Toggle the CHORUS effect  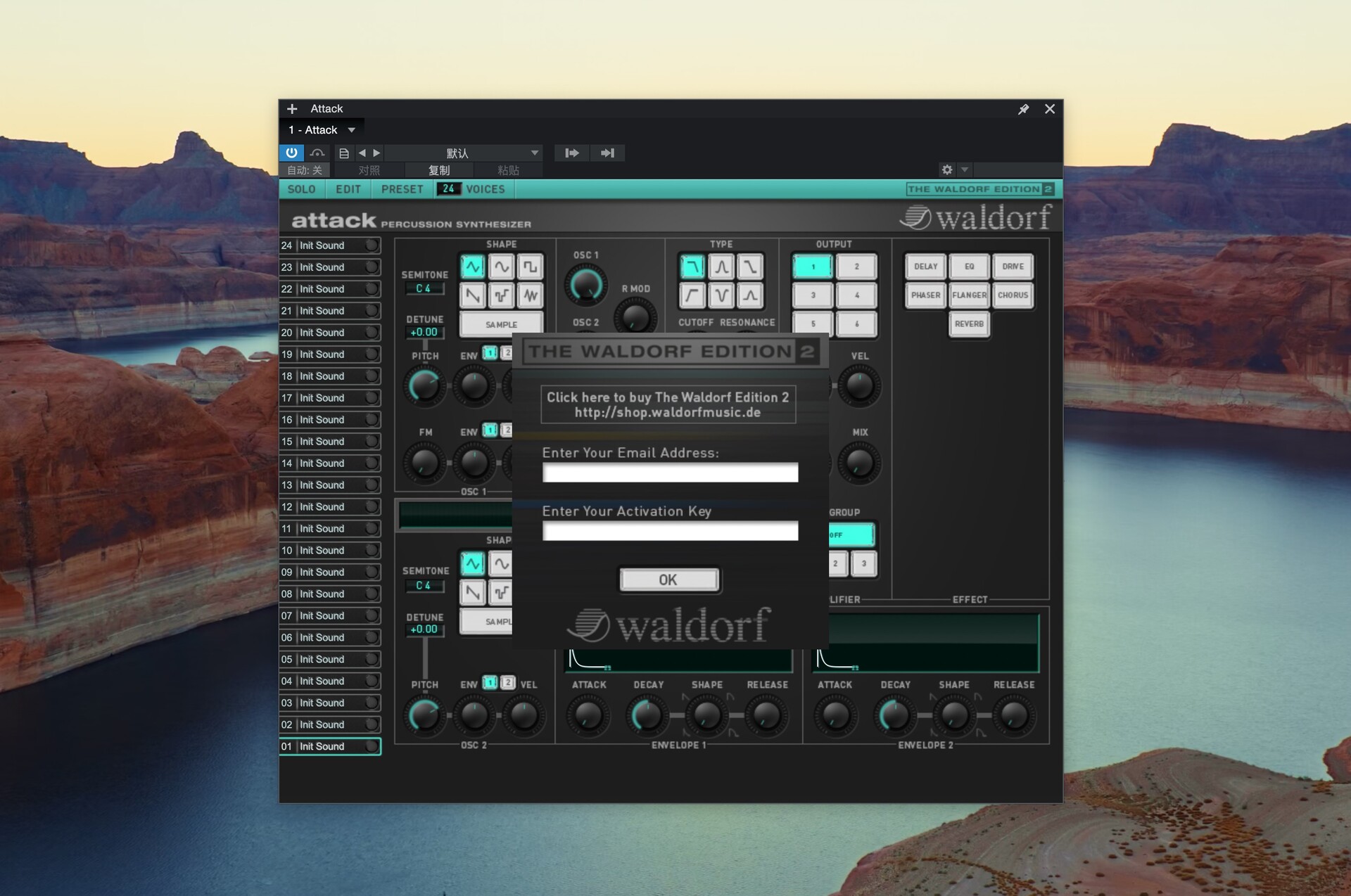[1013, 295]
